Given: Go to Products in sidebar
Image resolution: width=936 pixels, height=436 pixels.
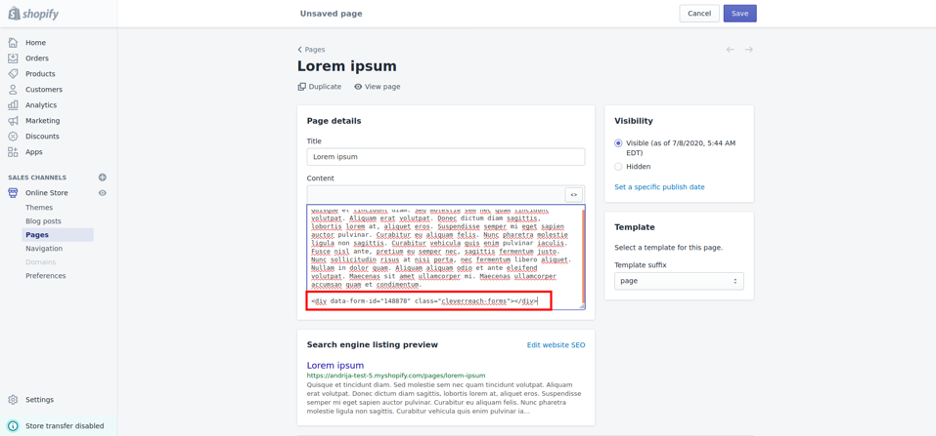Looking at the screenshot, I should (40, 74).
